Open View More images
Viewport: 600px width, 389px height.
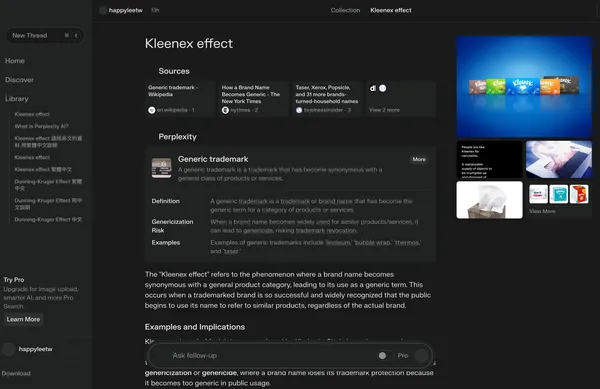542,211
